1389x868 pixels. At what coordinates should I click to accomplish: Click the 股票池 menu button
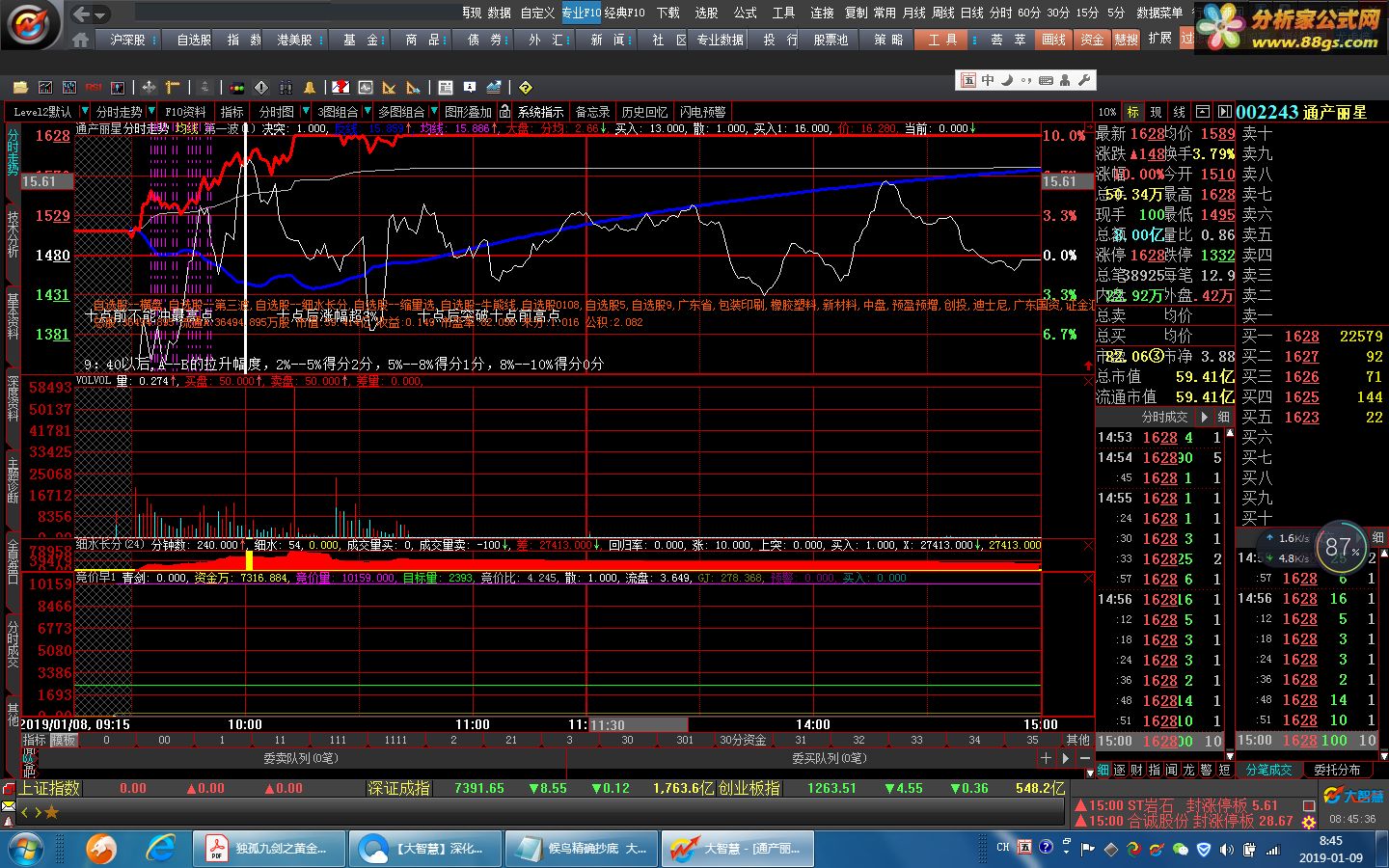(x=831, y=40)
